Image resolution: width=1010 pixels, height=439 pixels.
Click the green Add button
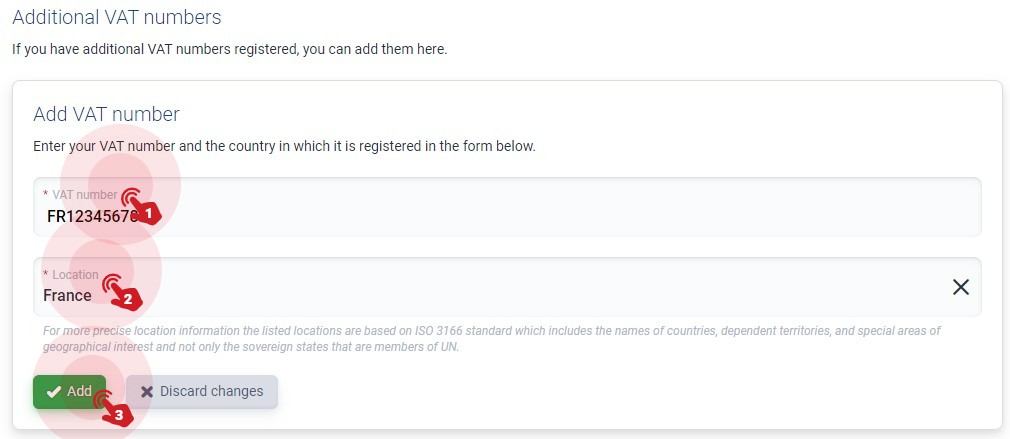pos(70,392)
